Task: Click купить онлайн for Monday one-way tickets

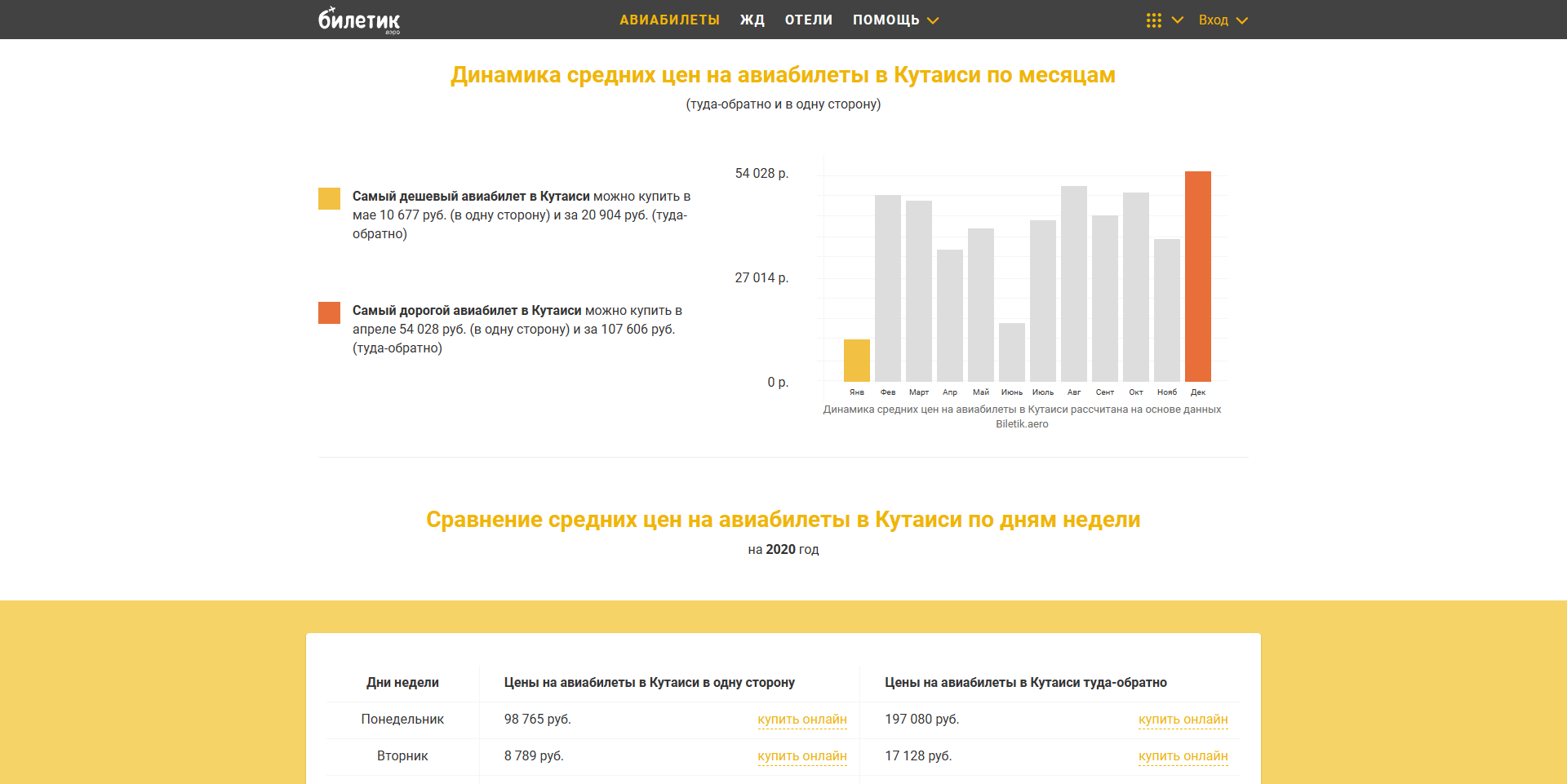Action: pyautogui.click(x=802, y=720)
